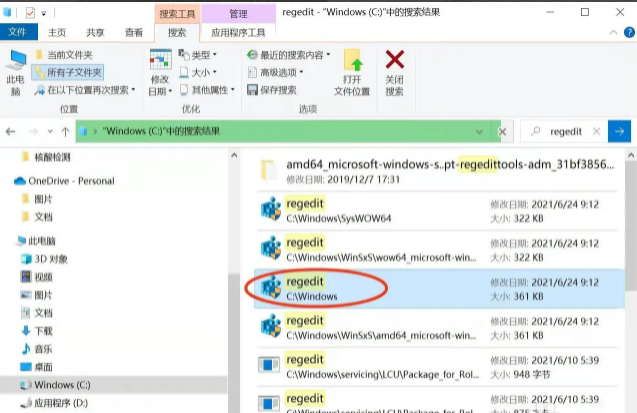Clear the regedit search box with X
This screenshot has width=637, height=413.
pos(597,131)
